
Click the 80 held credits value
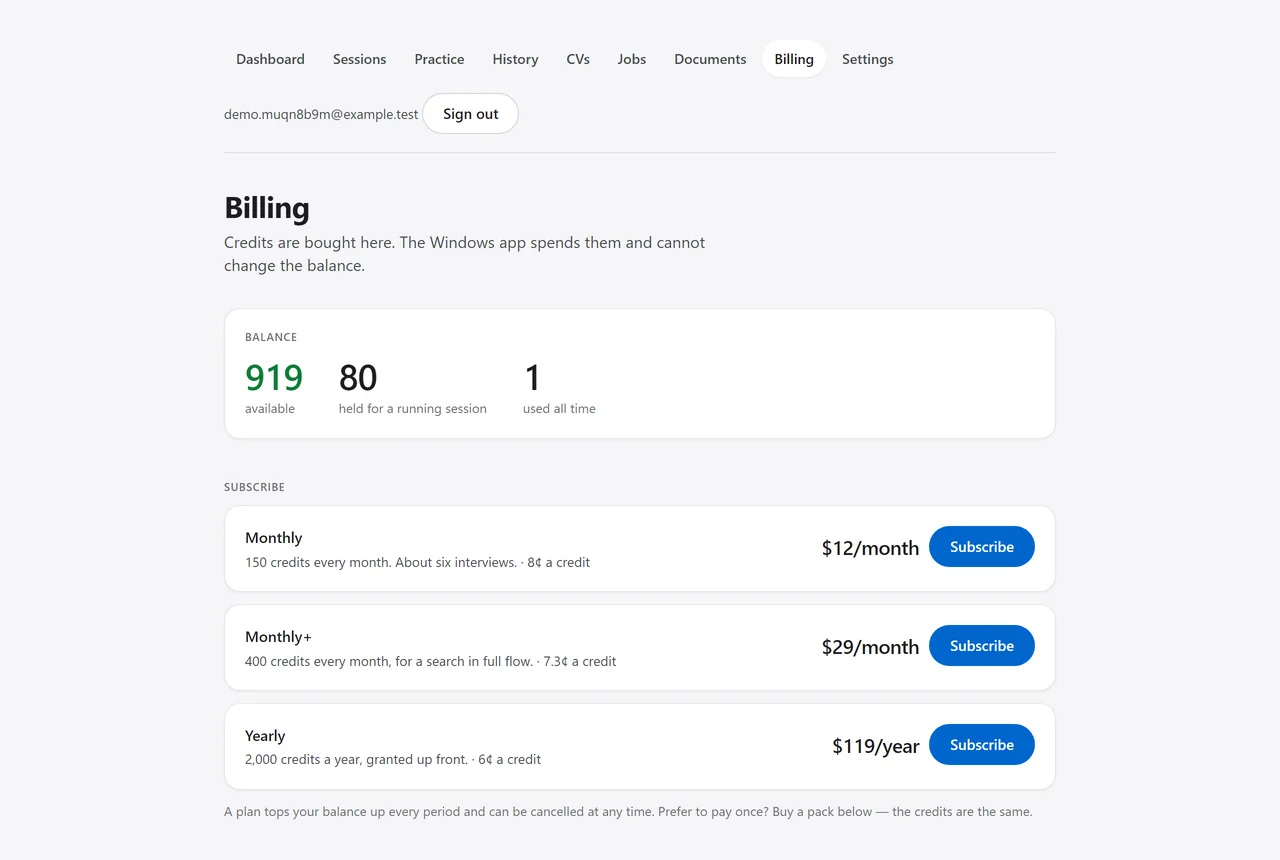point(358,378)
